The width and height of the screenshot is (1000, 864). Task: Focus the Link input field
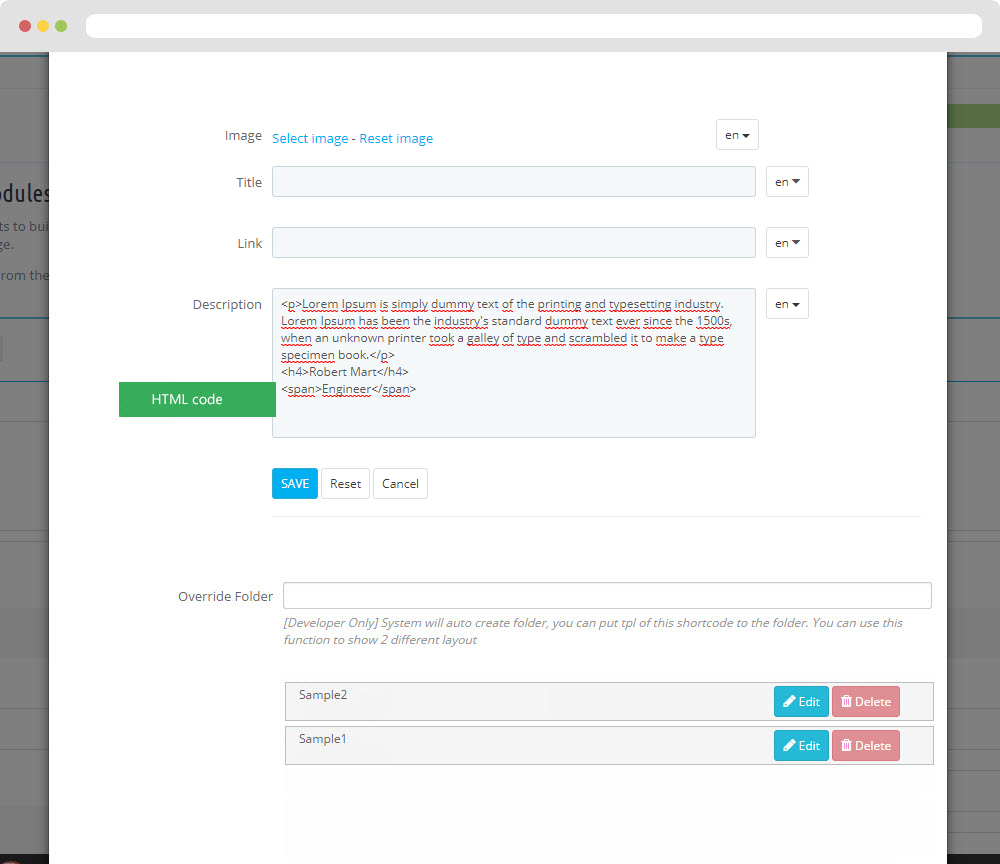513,243
